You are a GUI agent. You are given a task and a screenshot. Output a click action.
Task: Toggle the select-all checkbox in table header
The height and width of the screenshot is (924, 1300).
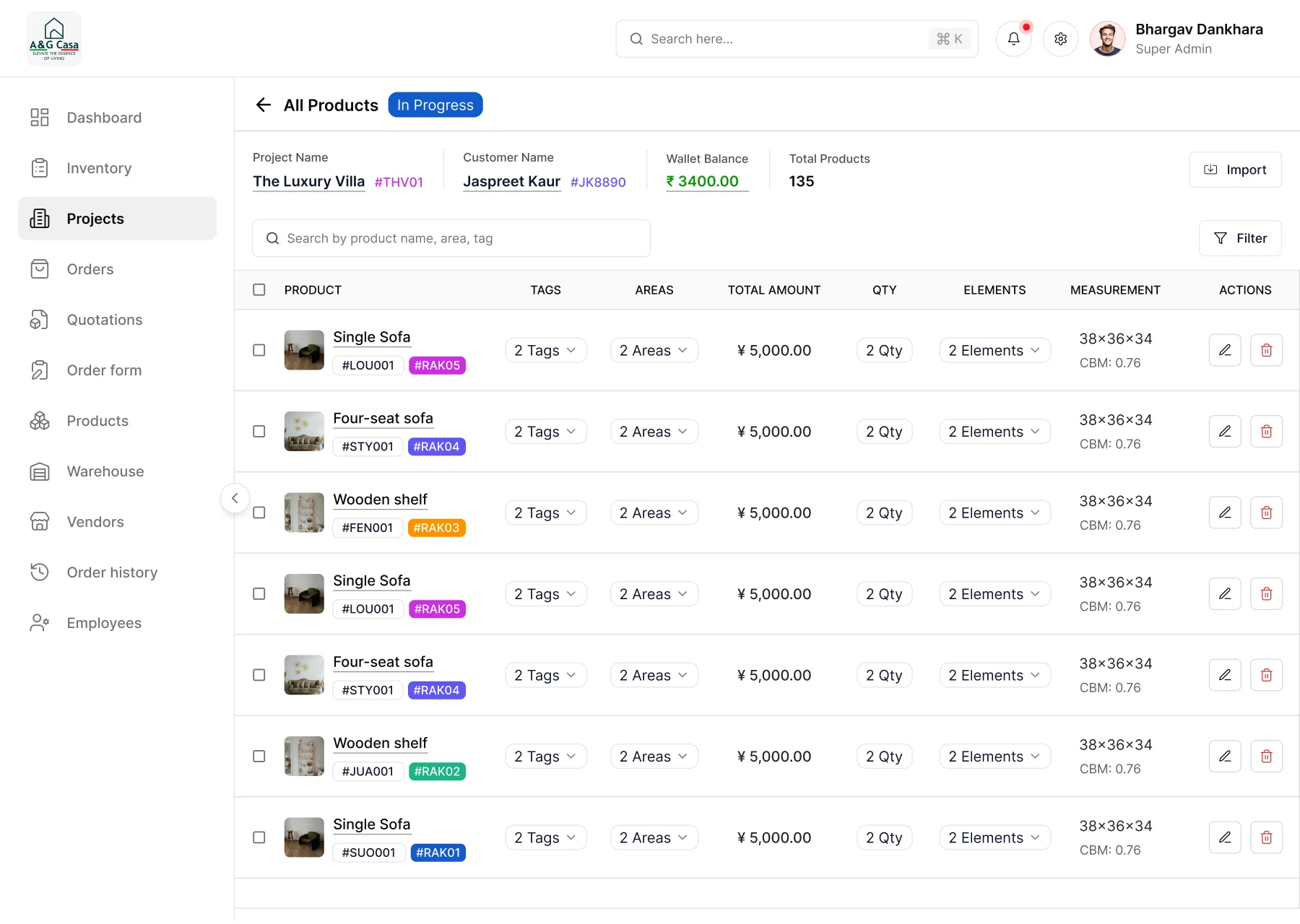[259, 289]
